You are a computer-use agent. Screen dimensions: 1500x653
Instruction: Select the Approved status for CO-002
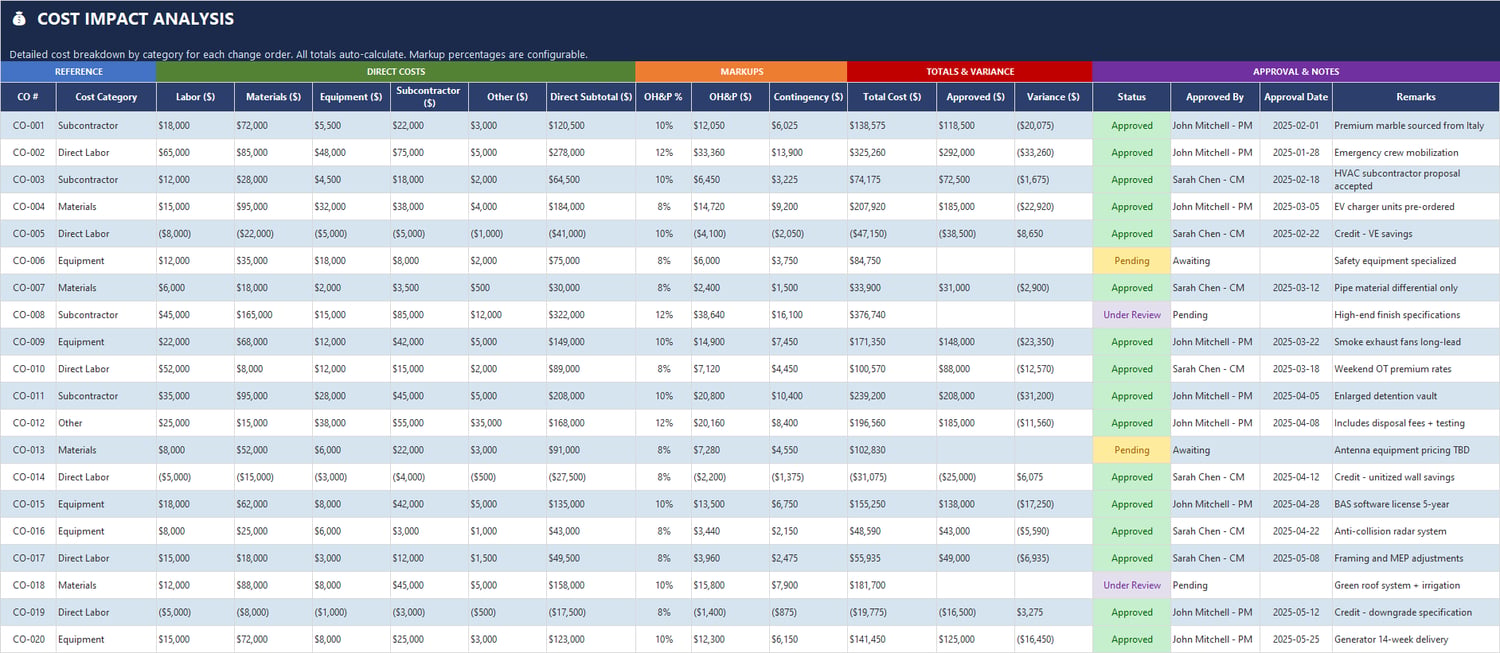coord(1132,153)
